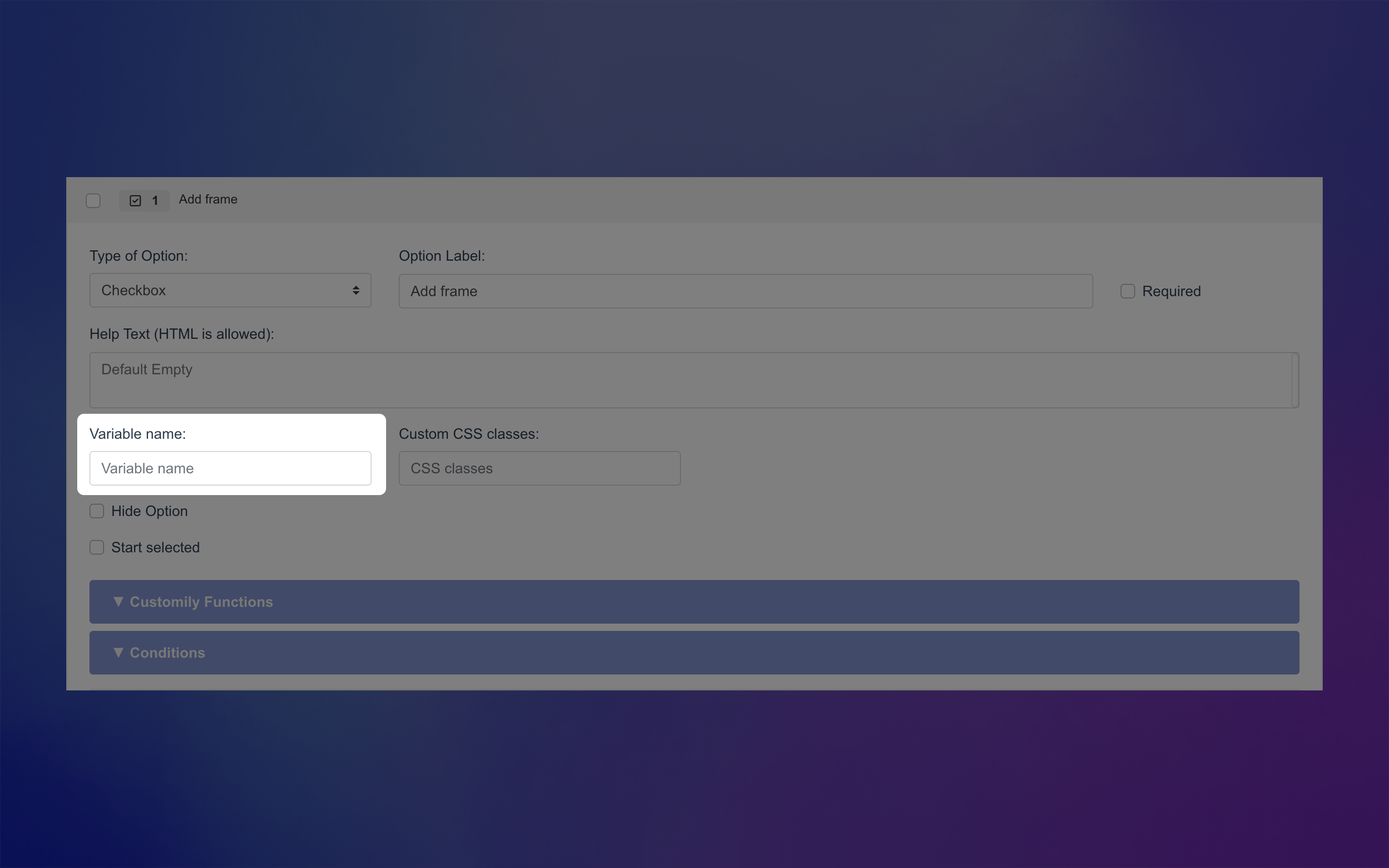
Task: Select the unchecked box at top left corner
Action: pyautogui.click(x=94, y=200)
